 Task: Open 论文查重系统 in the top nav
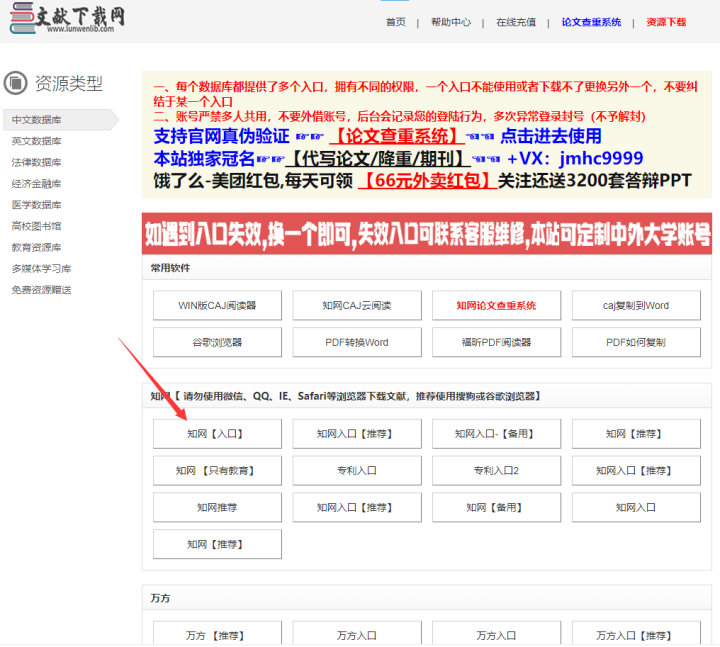tap(591, 22)
